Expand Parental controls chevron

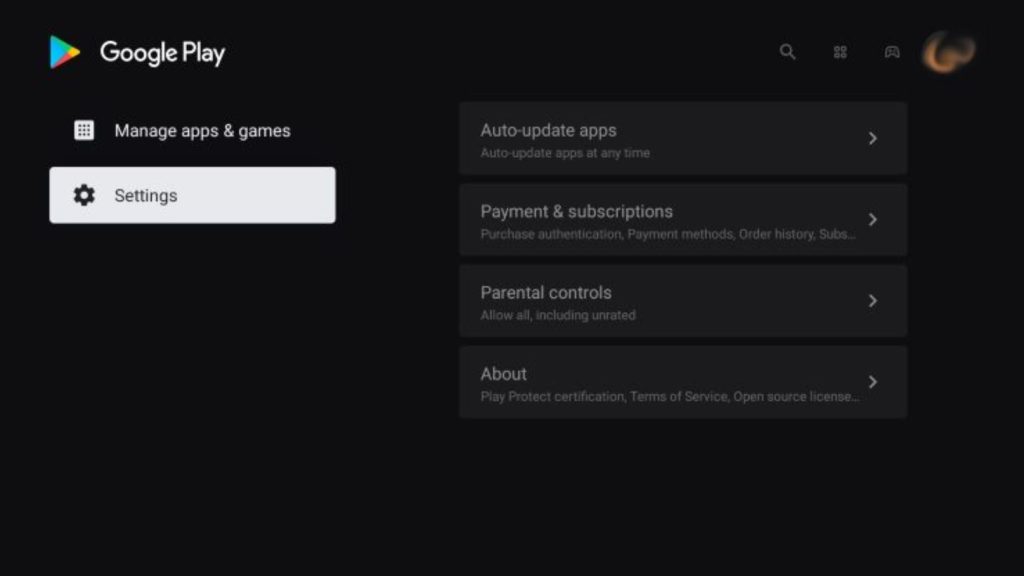pyautogui.click(x=872, y=300)
